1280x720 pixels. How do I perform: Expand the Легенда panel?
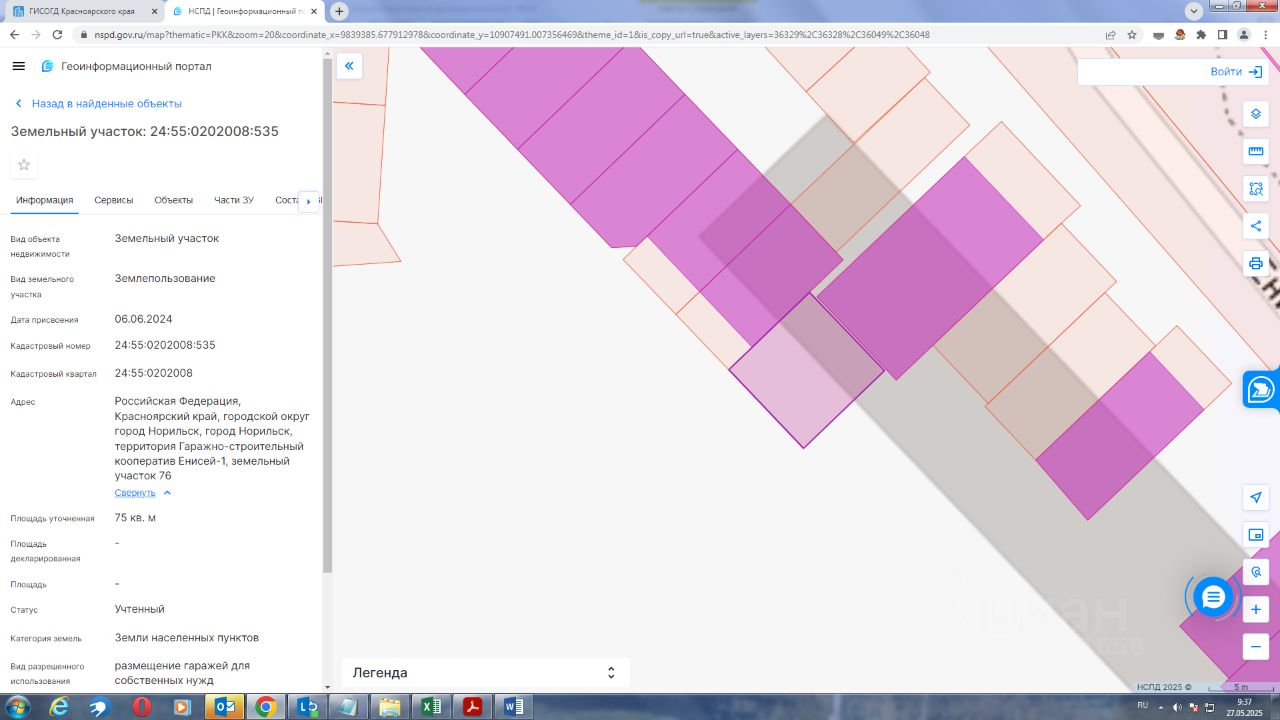point(611,673)
